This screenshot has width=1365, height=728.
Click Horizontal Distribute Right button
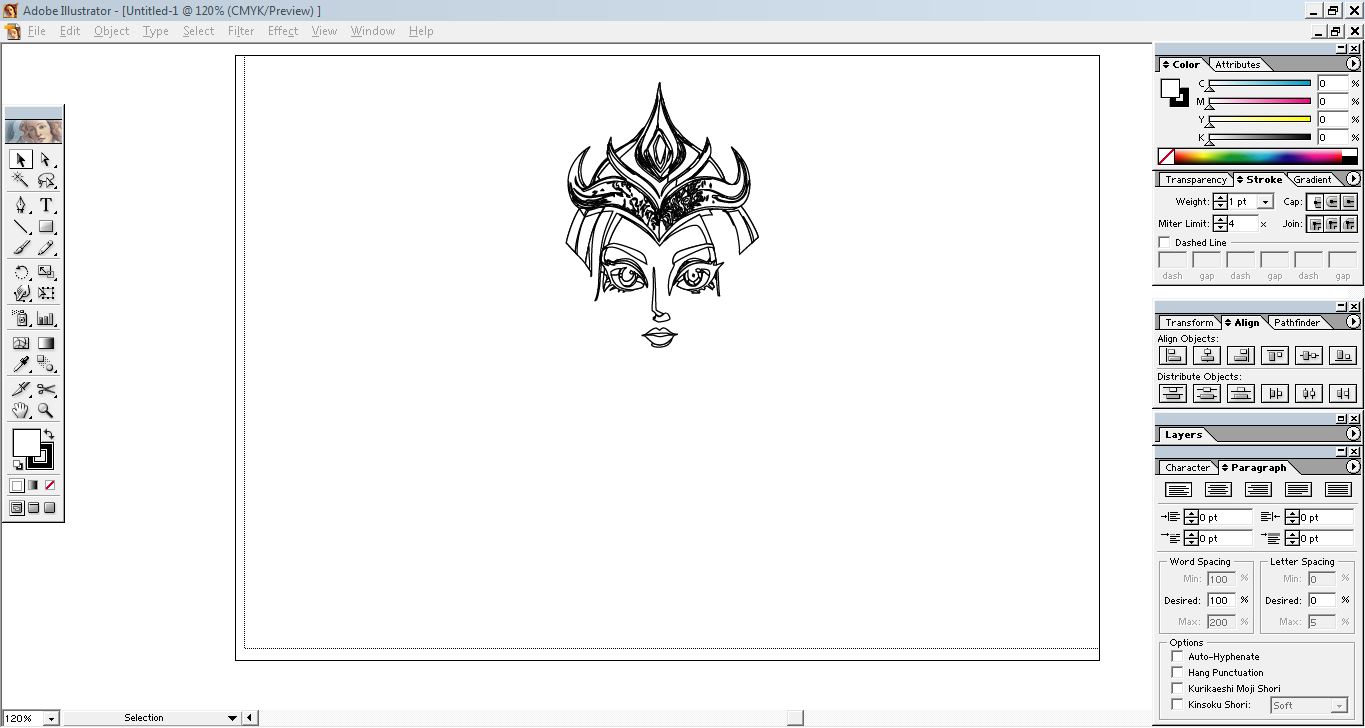(1343, 393)
